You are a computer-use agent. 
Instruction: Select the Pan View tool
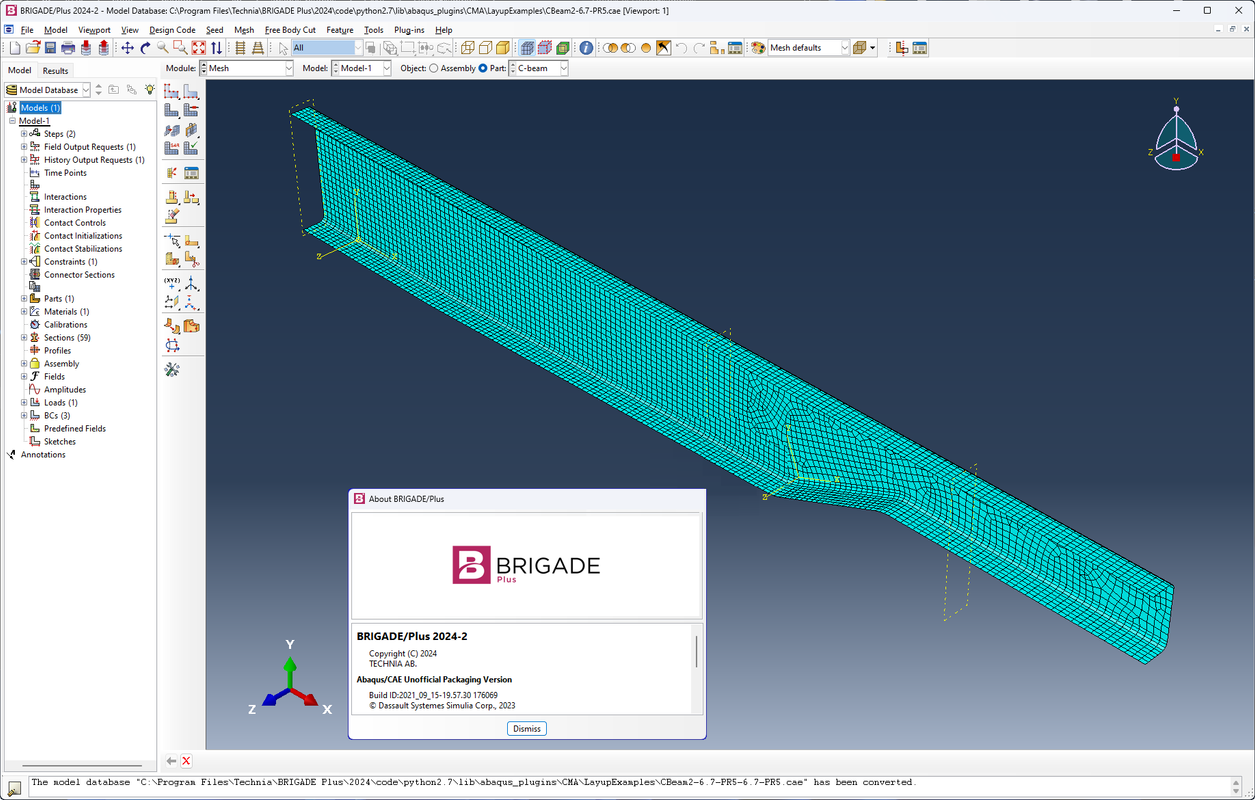coord(127,47)
